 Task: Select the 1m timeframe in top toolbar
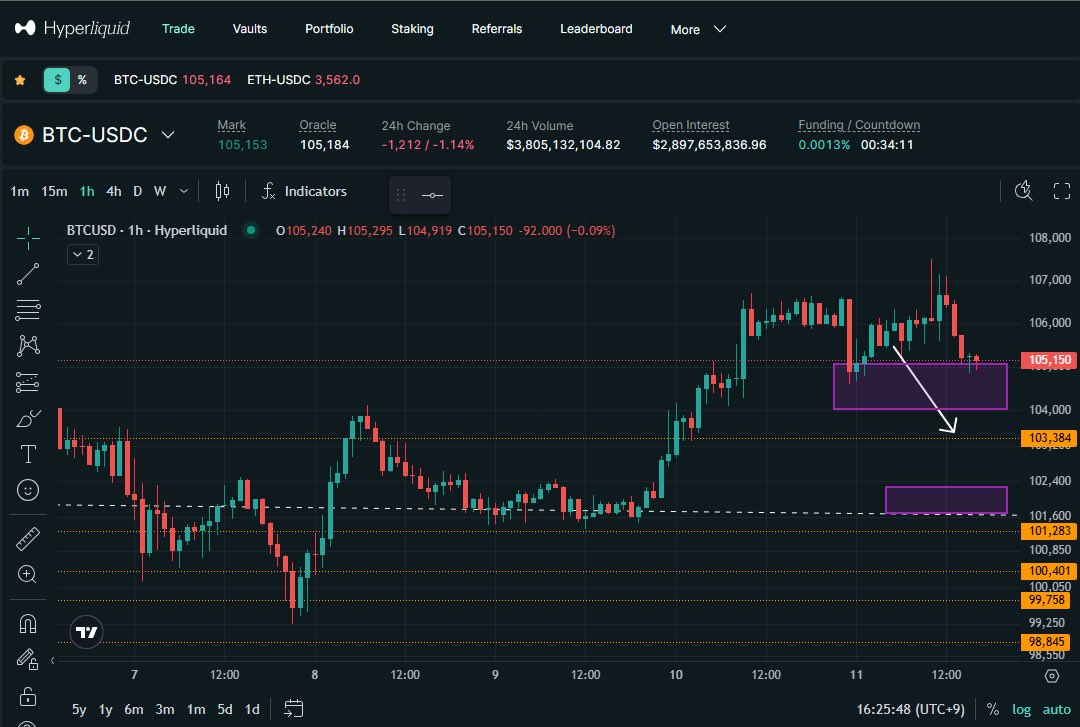click(20, 191)
